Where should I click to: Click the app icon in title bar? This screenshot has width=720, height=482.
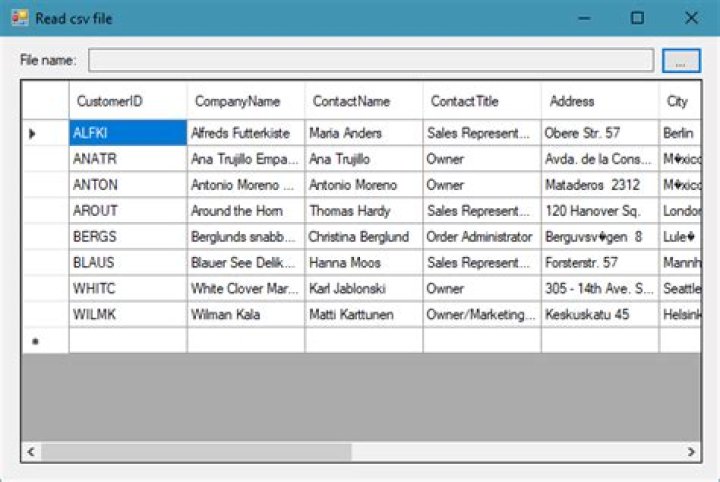click(20, 18)
